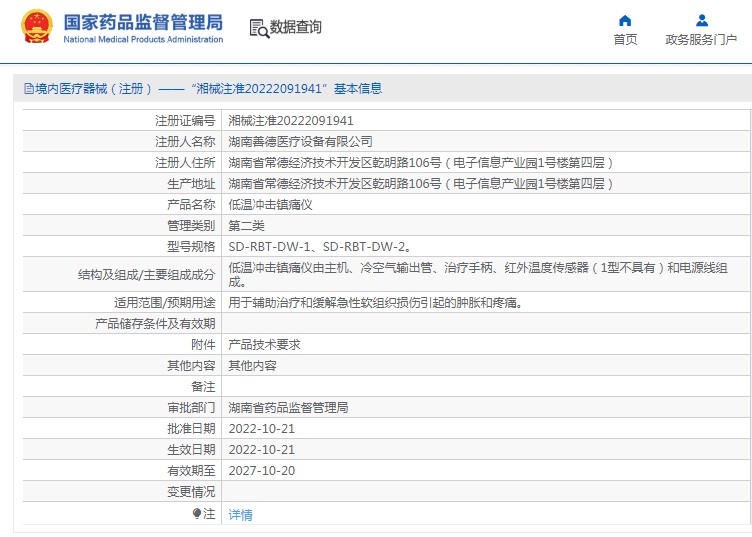Select registration number value 湘械注准20222091941
This screenshot has width=752, height=537.
291,121
